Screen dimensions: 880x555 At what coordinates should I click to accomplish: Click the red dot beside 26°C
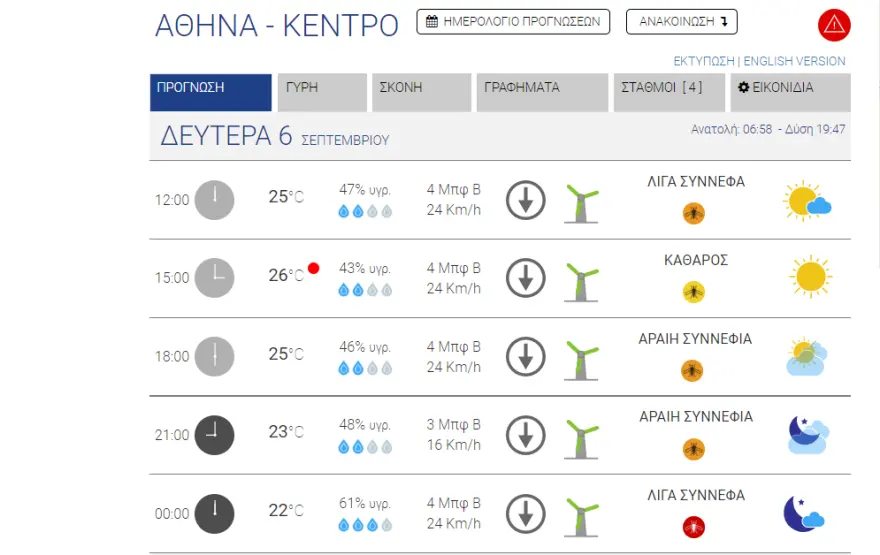pyautogui.click(x=313, y=268)
